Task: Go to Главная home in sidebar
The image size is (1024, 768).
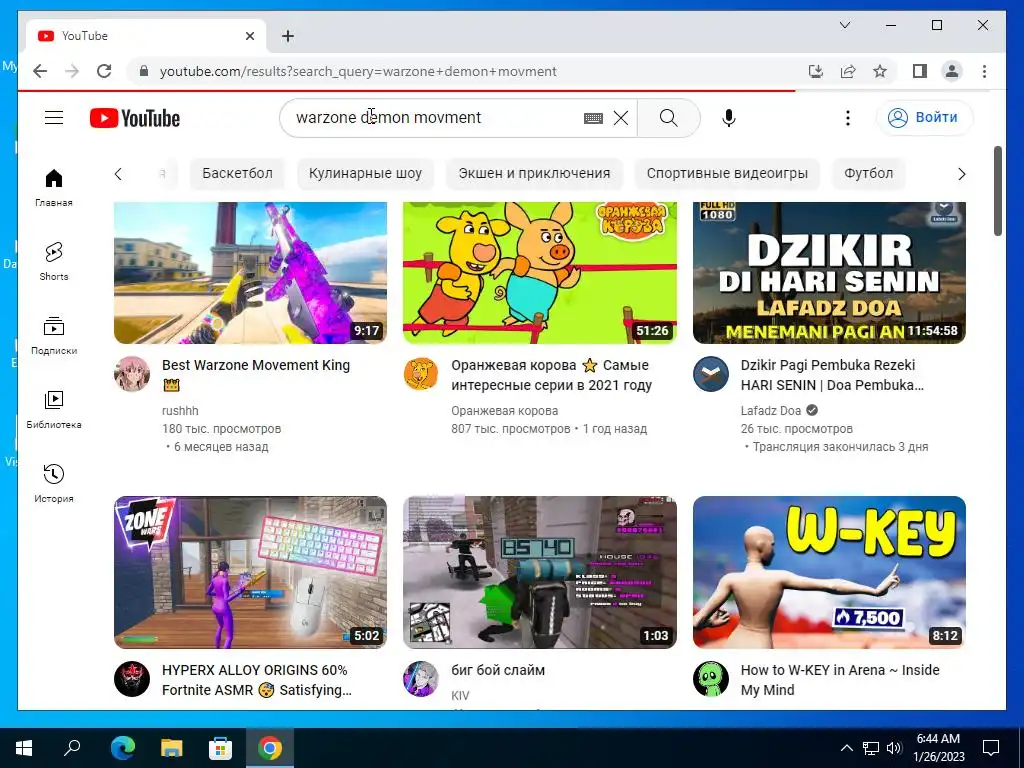Action: point(54,188)
